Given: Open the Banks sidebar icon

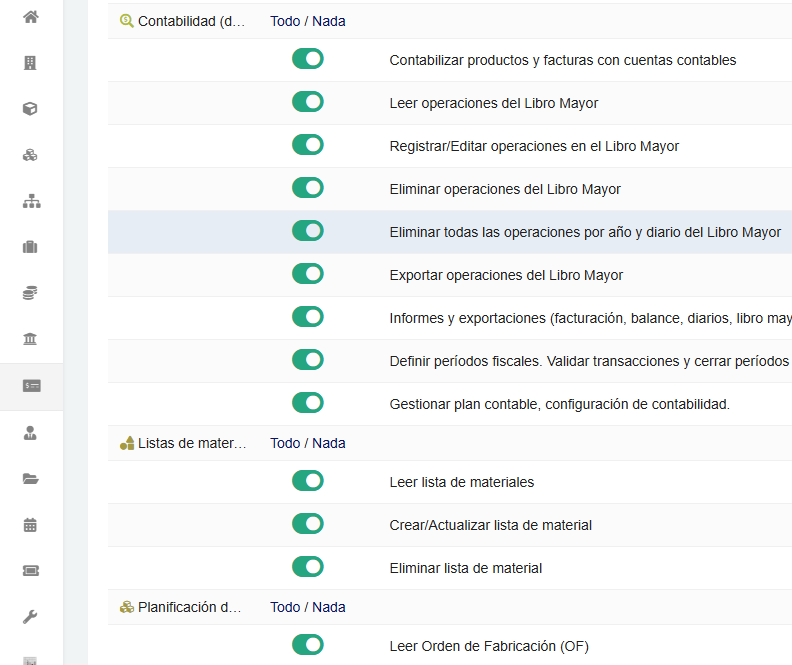Looking at the screenshot, I should click(x=30, y=339).
